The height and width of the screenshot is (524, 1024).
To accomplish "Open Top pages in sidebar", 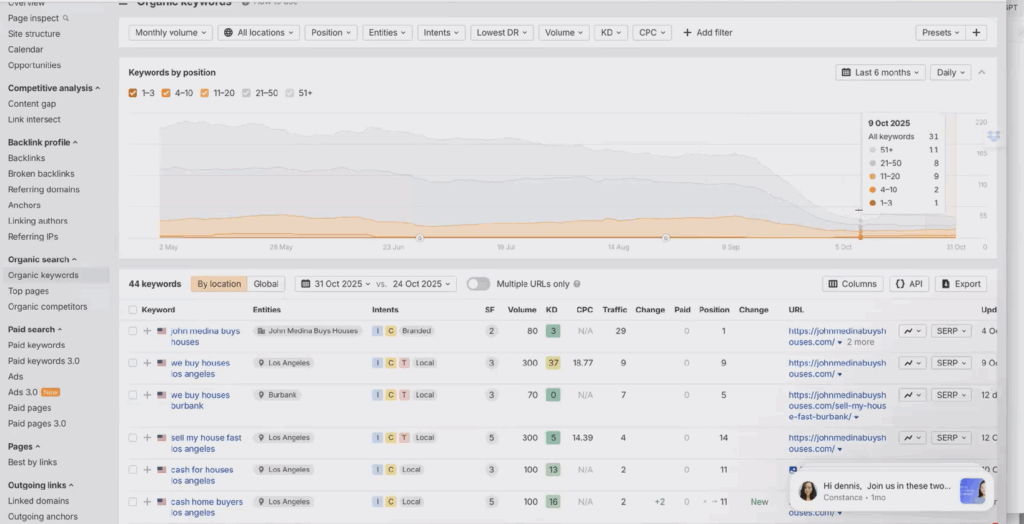I will 28,291.
